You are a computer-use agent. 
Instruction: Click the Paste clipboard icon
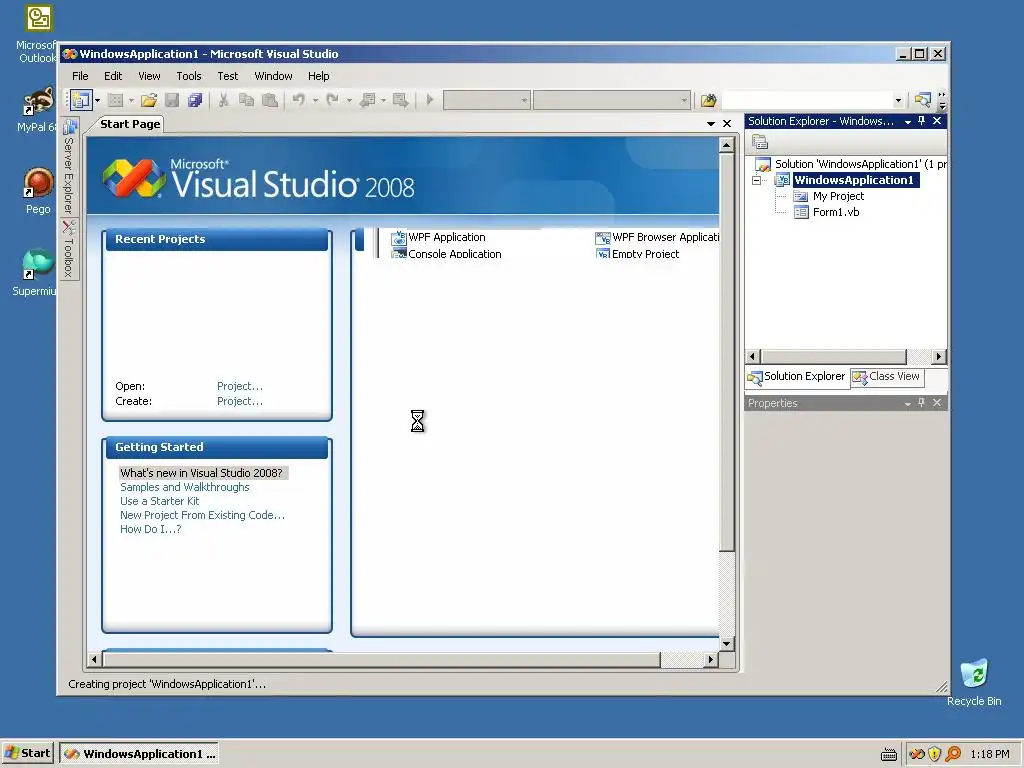[269, 100]
